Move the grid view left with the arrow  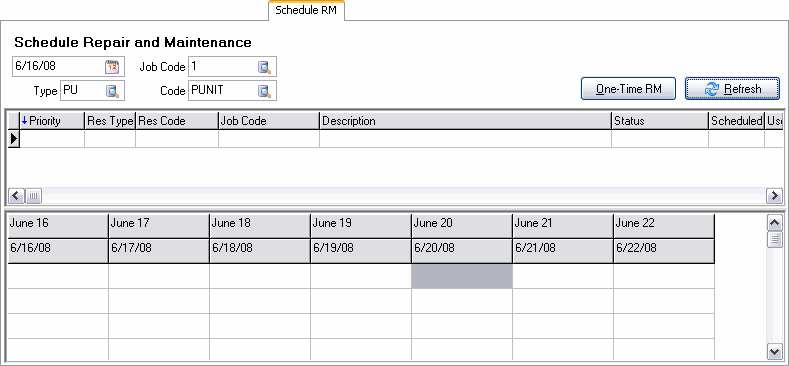point(17,195)
